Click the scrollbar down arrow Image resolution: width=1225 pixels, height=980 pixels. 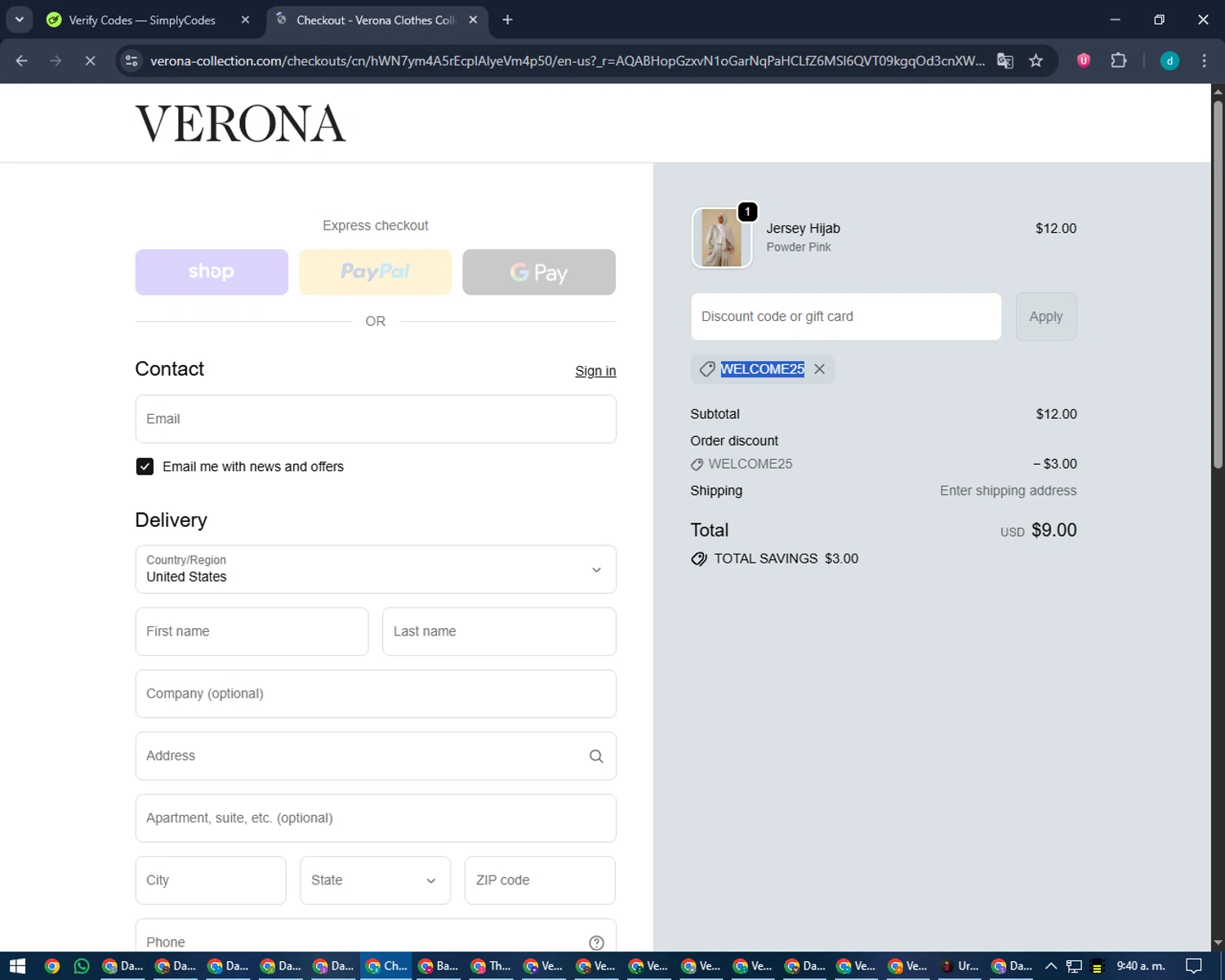(1218, 943)
